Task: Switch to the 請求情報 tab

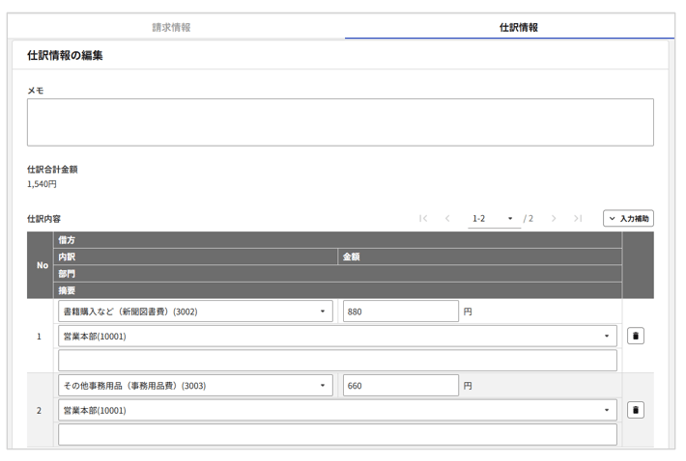Action: coord(172,27)
